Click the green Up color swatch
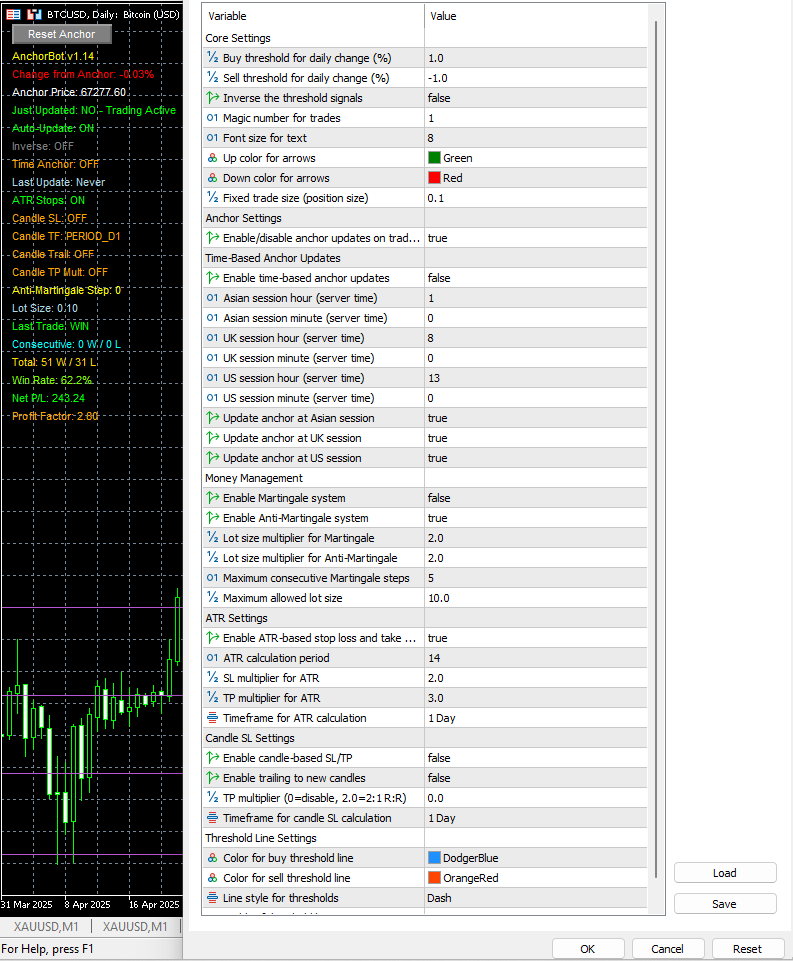 pyautogui.click(x=434, y=158)
